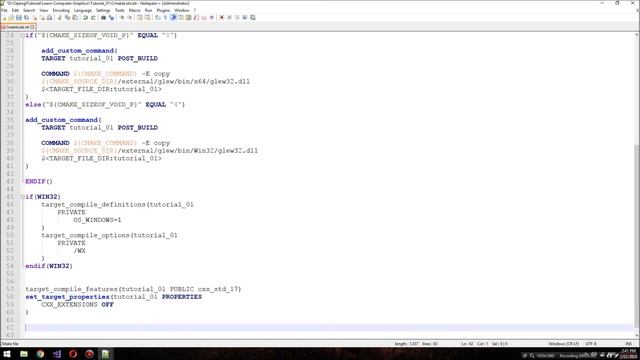640x360 pixels.
Task: Click the /WX compile option text
Action: [80, 251]
